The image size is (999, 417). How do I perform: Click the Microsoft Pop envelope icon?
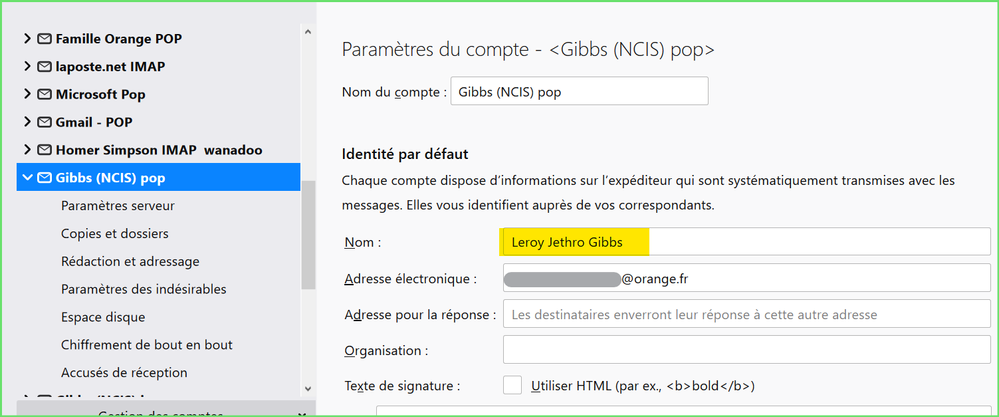click(x=44, y=95)
